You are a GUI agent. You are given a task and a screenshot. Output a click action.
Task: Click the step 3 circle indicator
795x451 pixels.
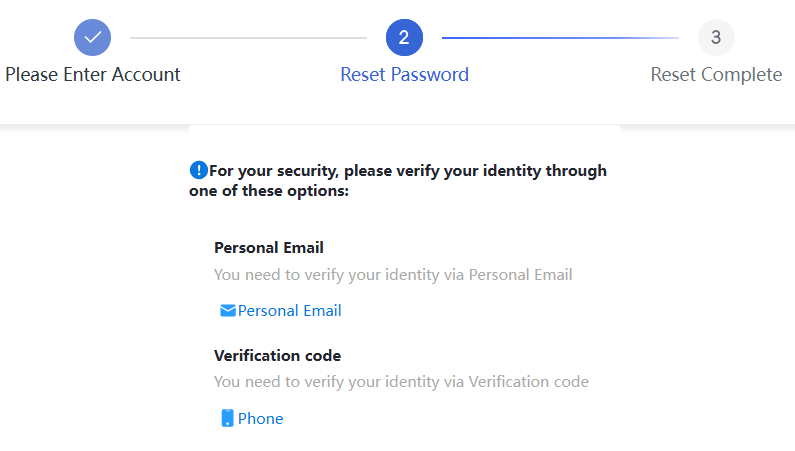[716, 38]
